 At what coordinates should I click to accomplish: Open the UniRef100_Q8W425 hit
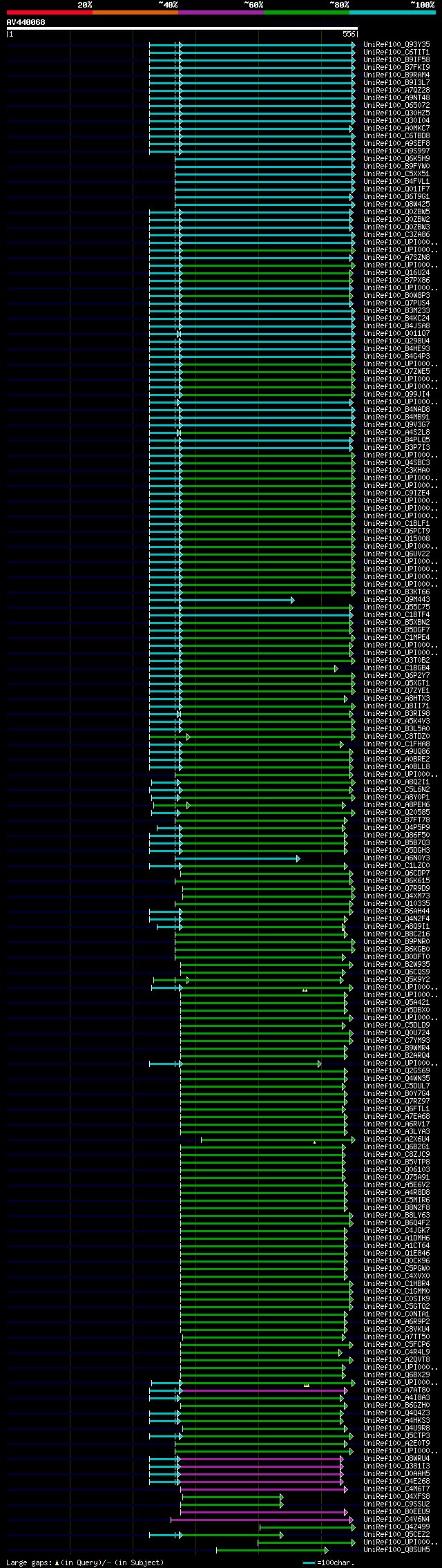pyautogui.click(x=396, y=204)
